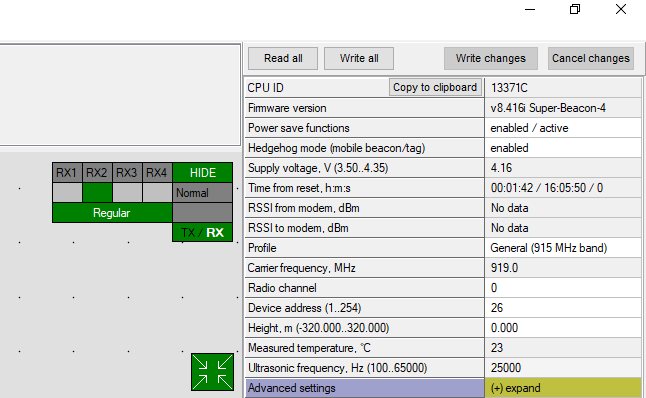Select the Radio channel label
This screenshot has height=398, width=646.
[x=282, y=288]
